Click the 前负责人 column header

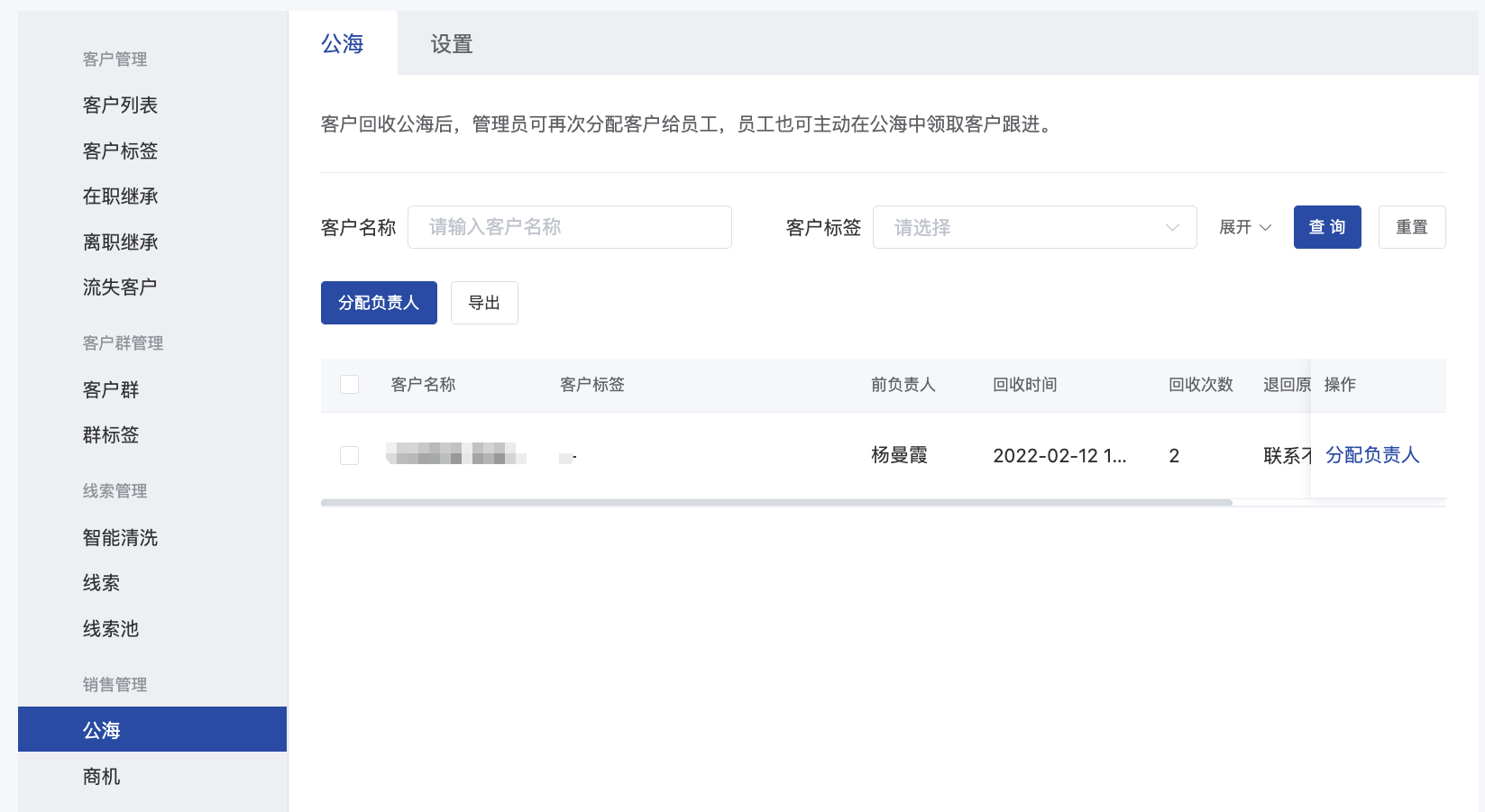(903, 385)
